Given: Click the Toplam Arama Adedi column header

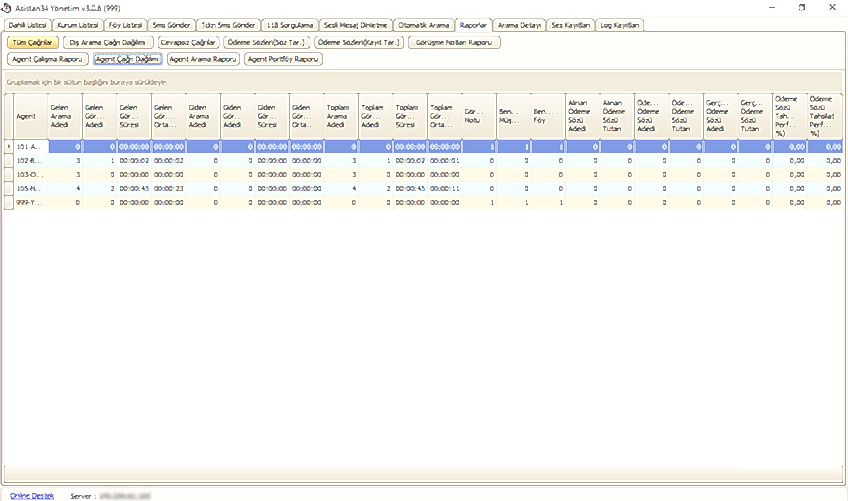Looking at the screenshot, I should pyautogui.click(x=340, y=115).
